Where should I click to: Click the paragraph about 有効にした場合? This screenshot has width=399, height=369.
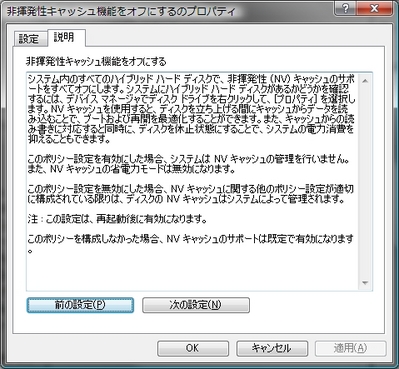coord(189,164)
